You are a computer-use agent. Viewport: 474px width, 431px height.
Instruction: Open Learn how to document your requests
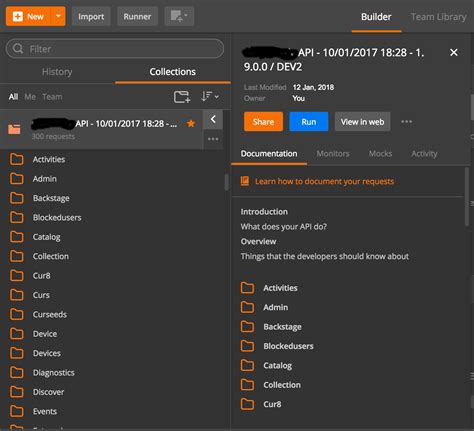pyautogui.click(x=324, y=181)
